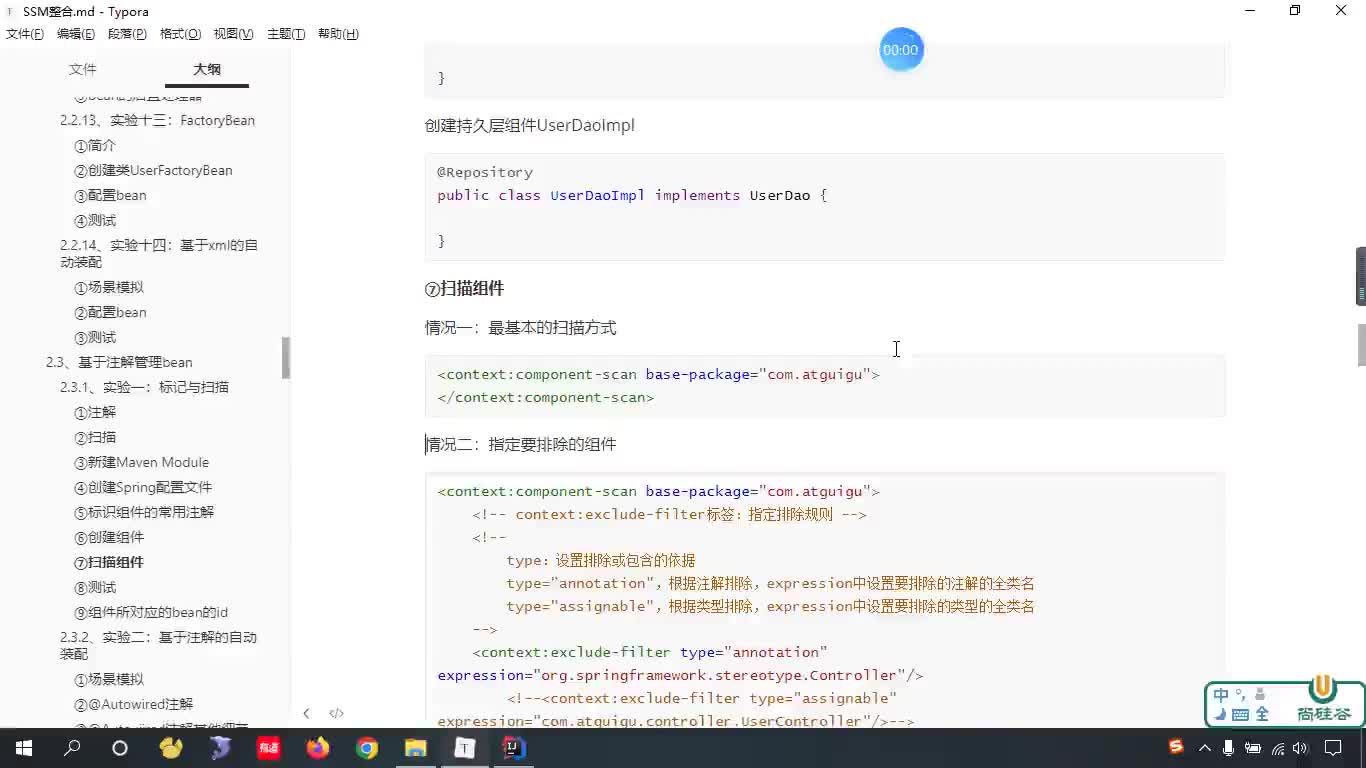Open 文件(F) menu
This screenshot has height=768, width=1366.
25,34
